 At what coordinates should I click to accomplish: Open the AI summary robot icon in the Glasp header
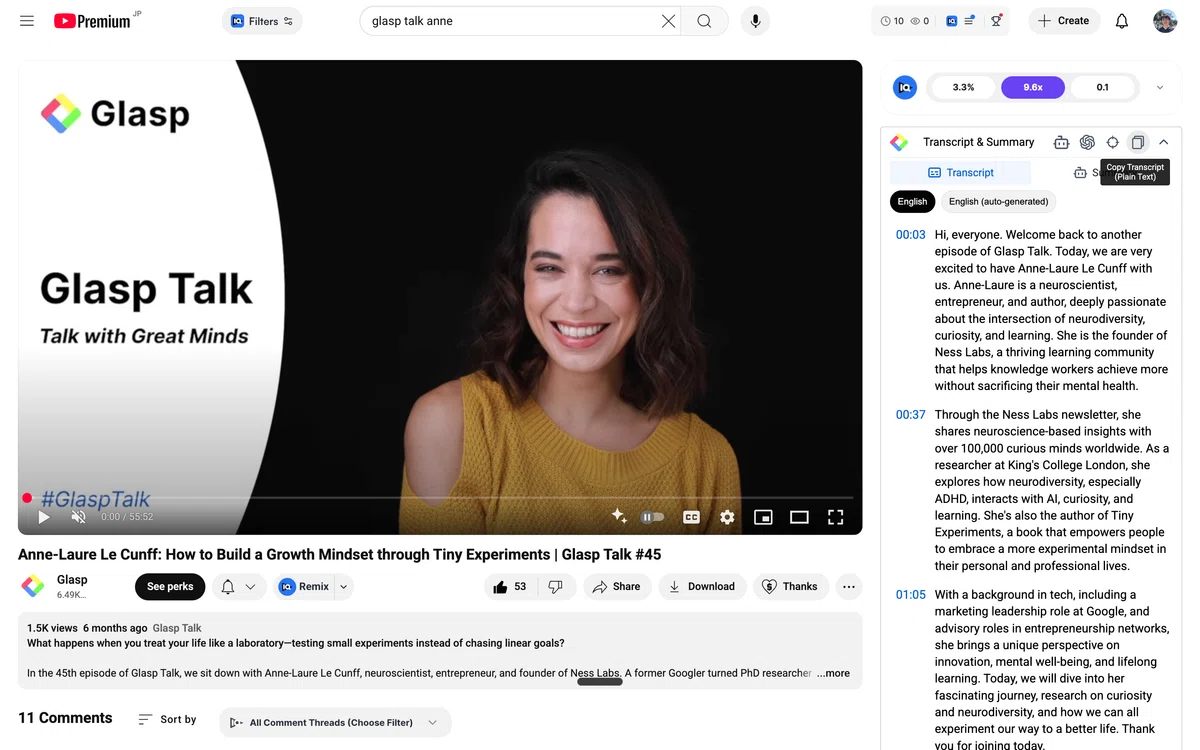pyautogui.click(x=1062, y=142)
